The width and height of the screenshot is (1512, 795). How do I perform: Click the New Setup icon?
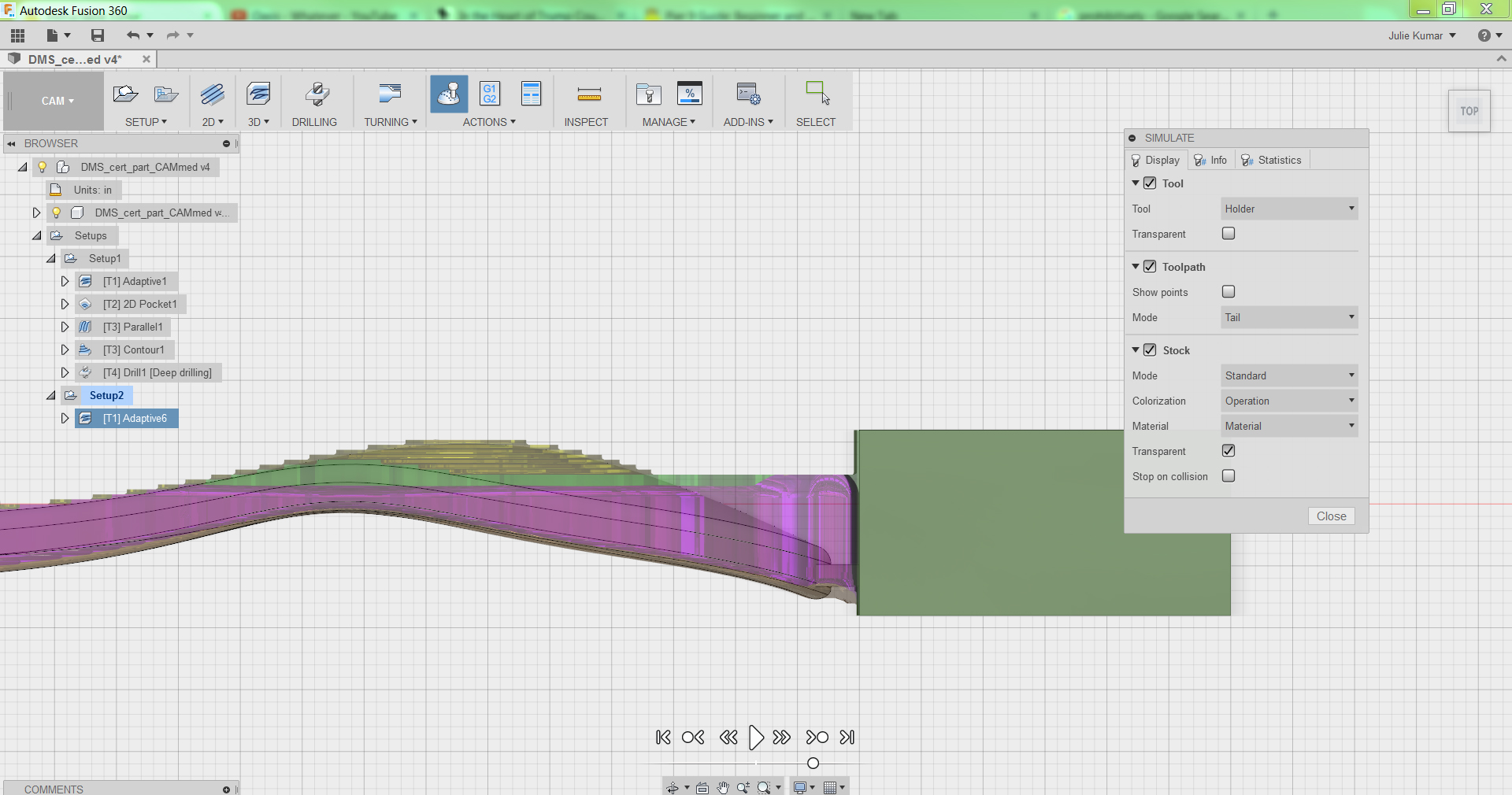click(x=125, y=94)
